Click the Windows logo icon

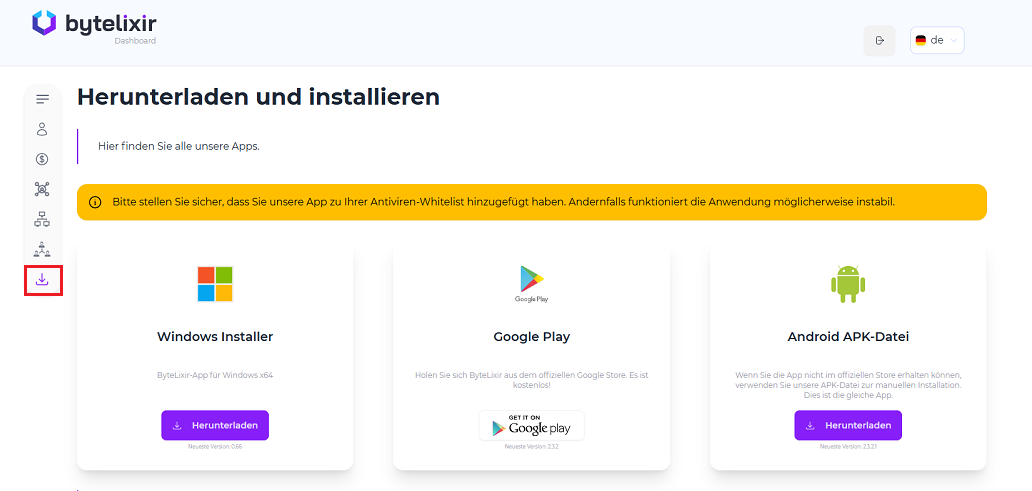(x=215, y=284)
